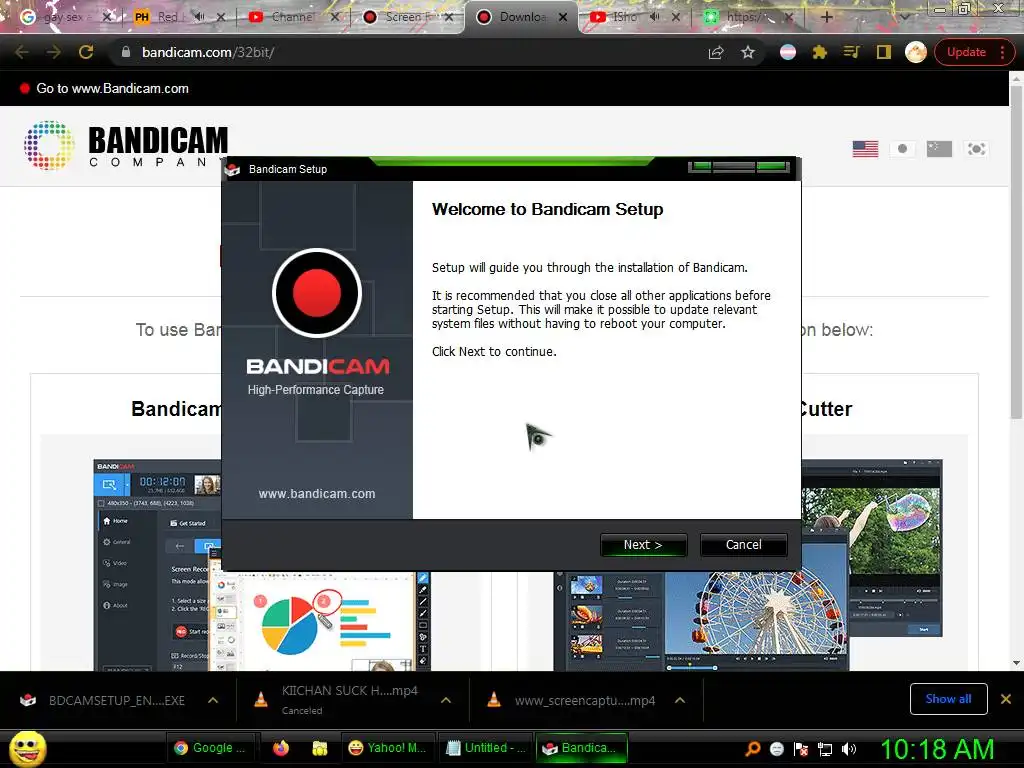
Task: Close the YouTube Channel tab
Action: [x=335, y=17]
